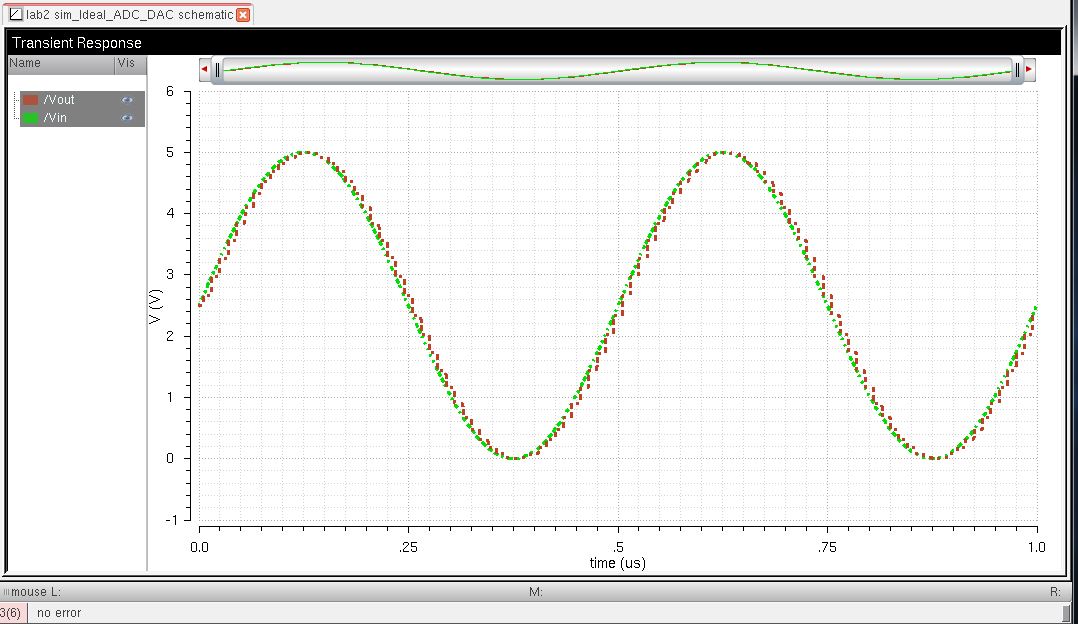Viewport: 1078px width, 624px height.
Task: Click the left pan arrow on the overview strip
Action: coord(202,69)
